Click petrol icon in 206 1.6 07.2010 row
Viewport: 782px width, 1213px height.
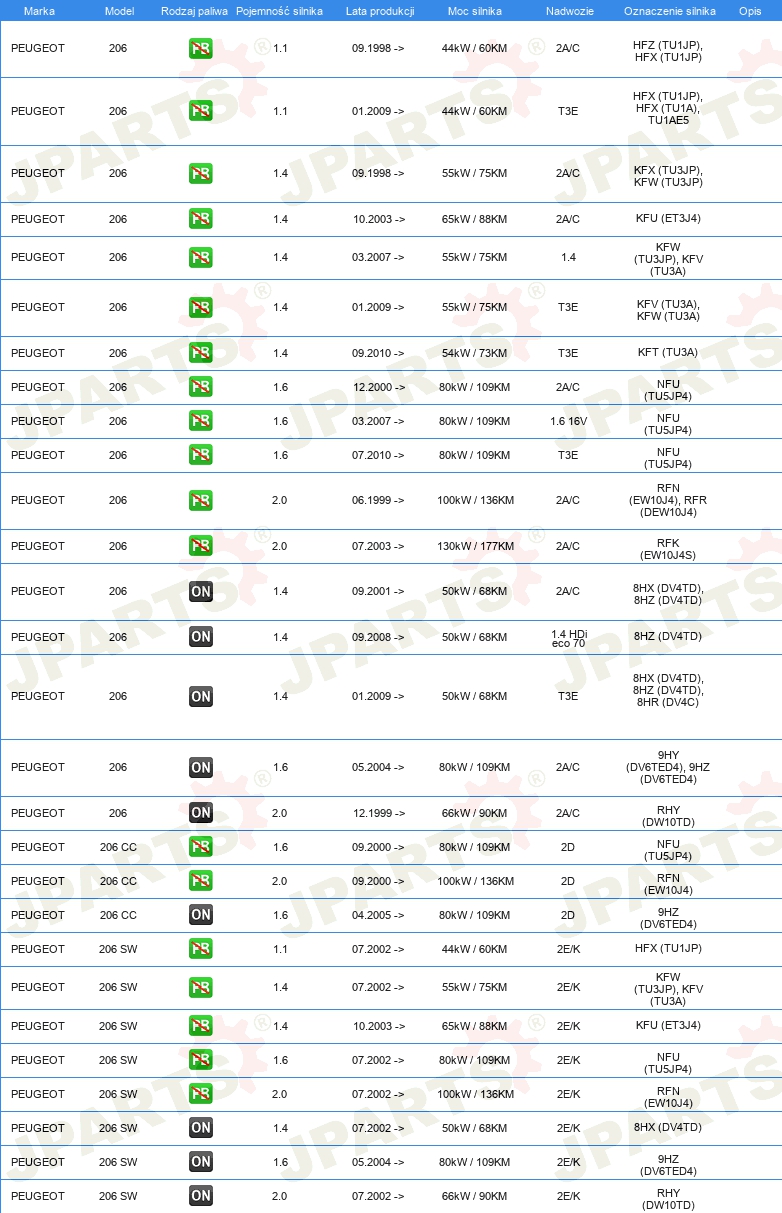point(201,455)
